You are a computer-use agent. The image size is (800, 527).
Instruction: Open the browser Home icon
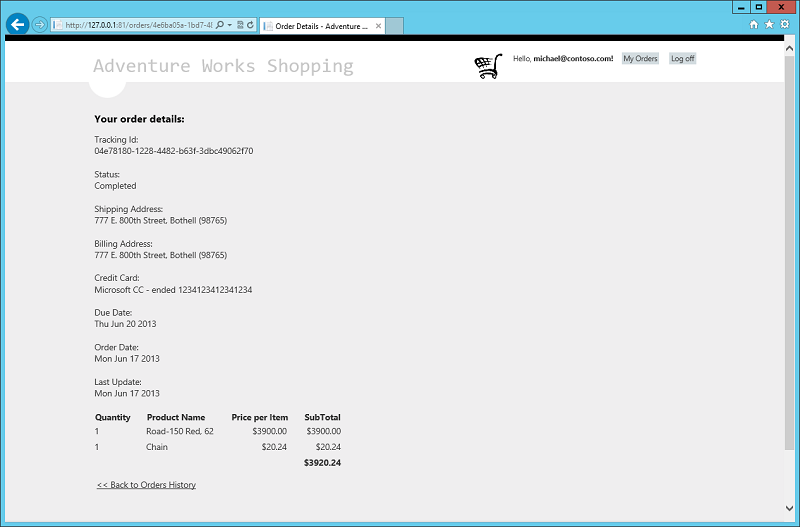click(754, 24)
